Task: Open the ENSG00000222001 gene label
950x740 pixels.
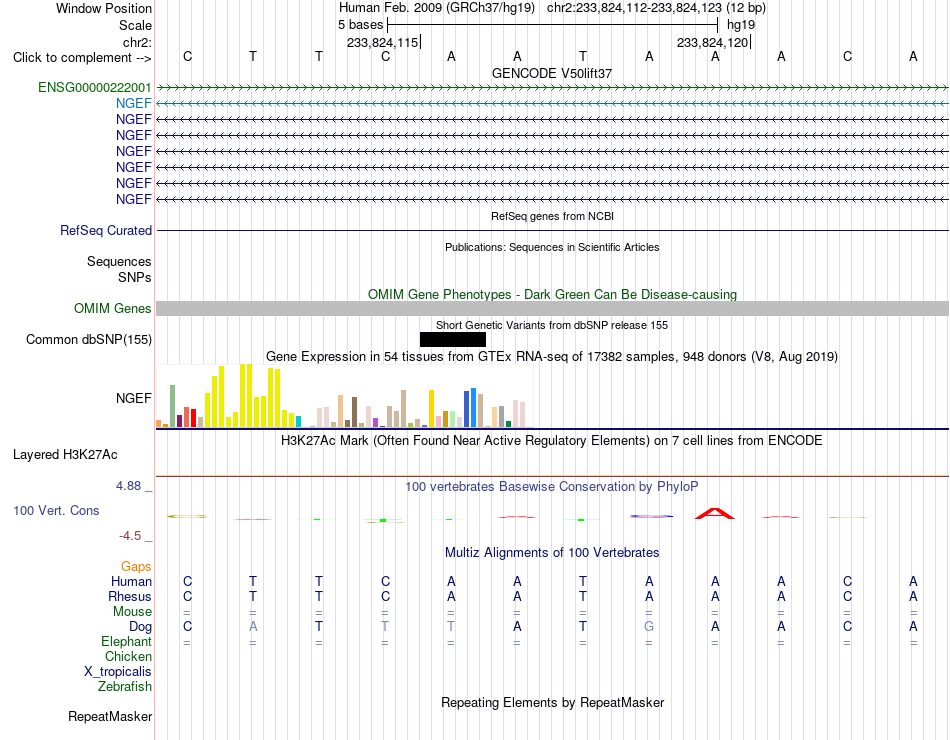Action: click(95, 87)
